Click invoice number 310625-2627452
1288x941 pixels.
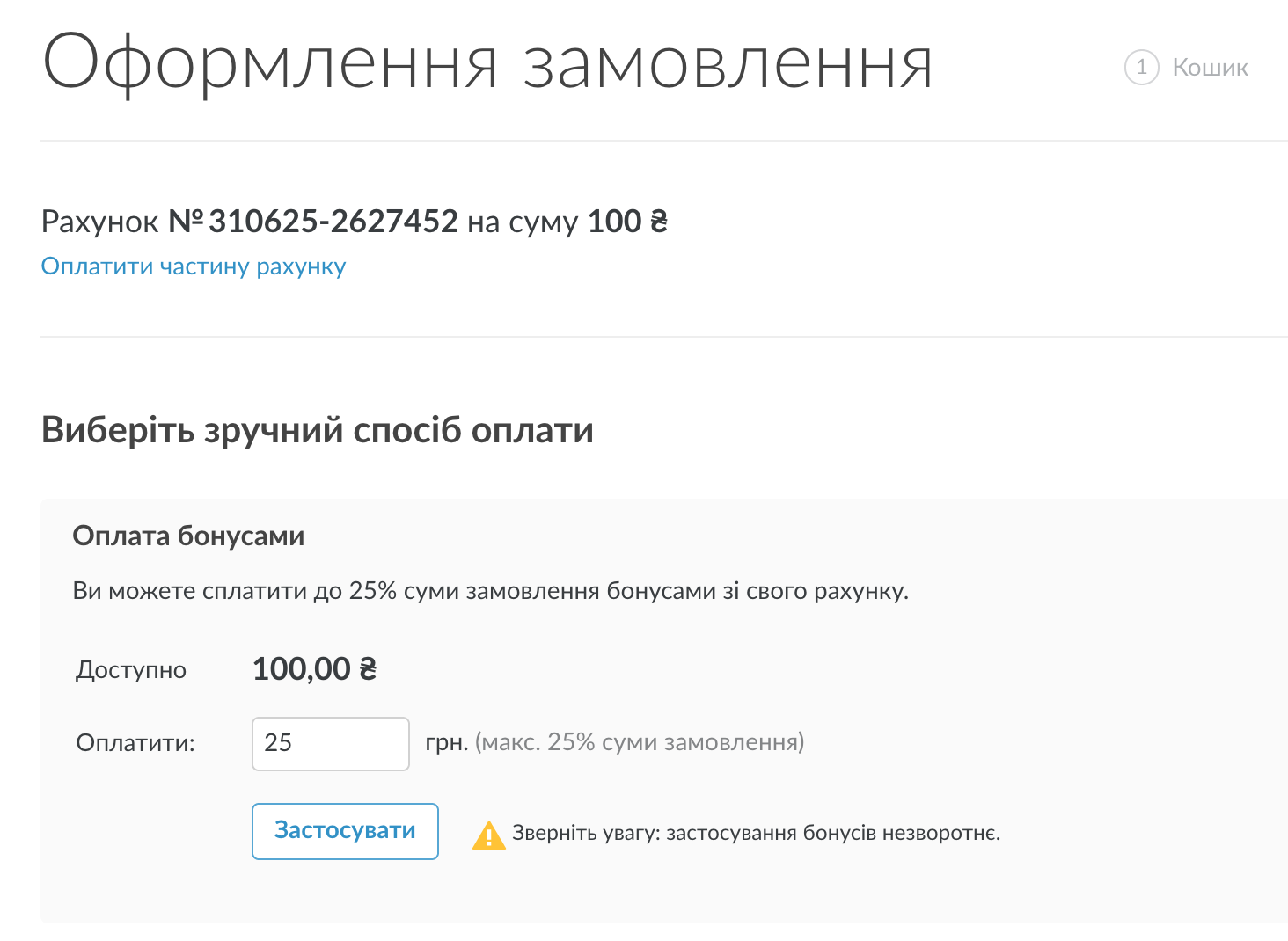333,222
